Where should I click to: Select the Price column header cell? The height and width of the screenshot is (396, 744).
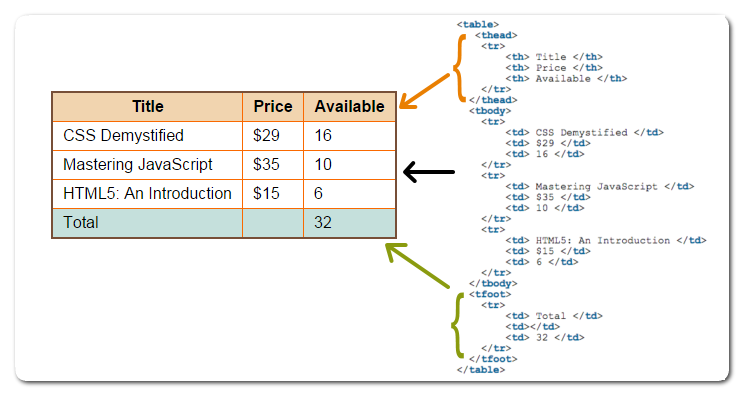pos(273,107)
